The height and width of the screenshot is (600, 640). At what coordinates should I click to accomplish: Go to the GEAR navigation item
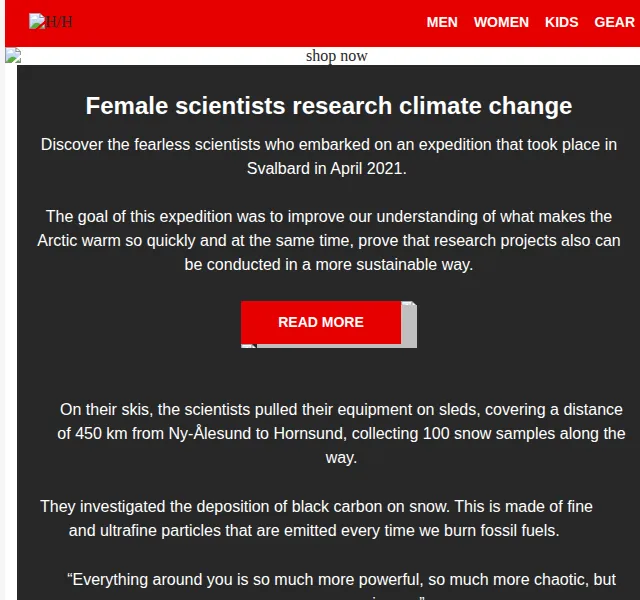pyautogui.click(x=614, y=22)
